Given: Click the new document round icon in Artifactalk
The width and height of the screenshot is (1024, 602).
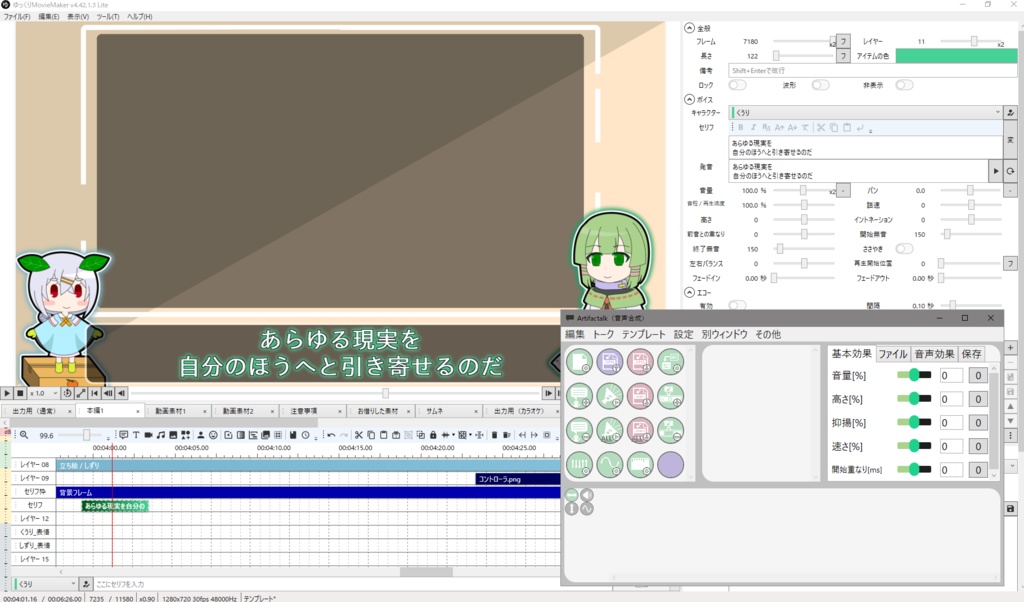Looking at the screenshot, I should (x=579, y=362).
